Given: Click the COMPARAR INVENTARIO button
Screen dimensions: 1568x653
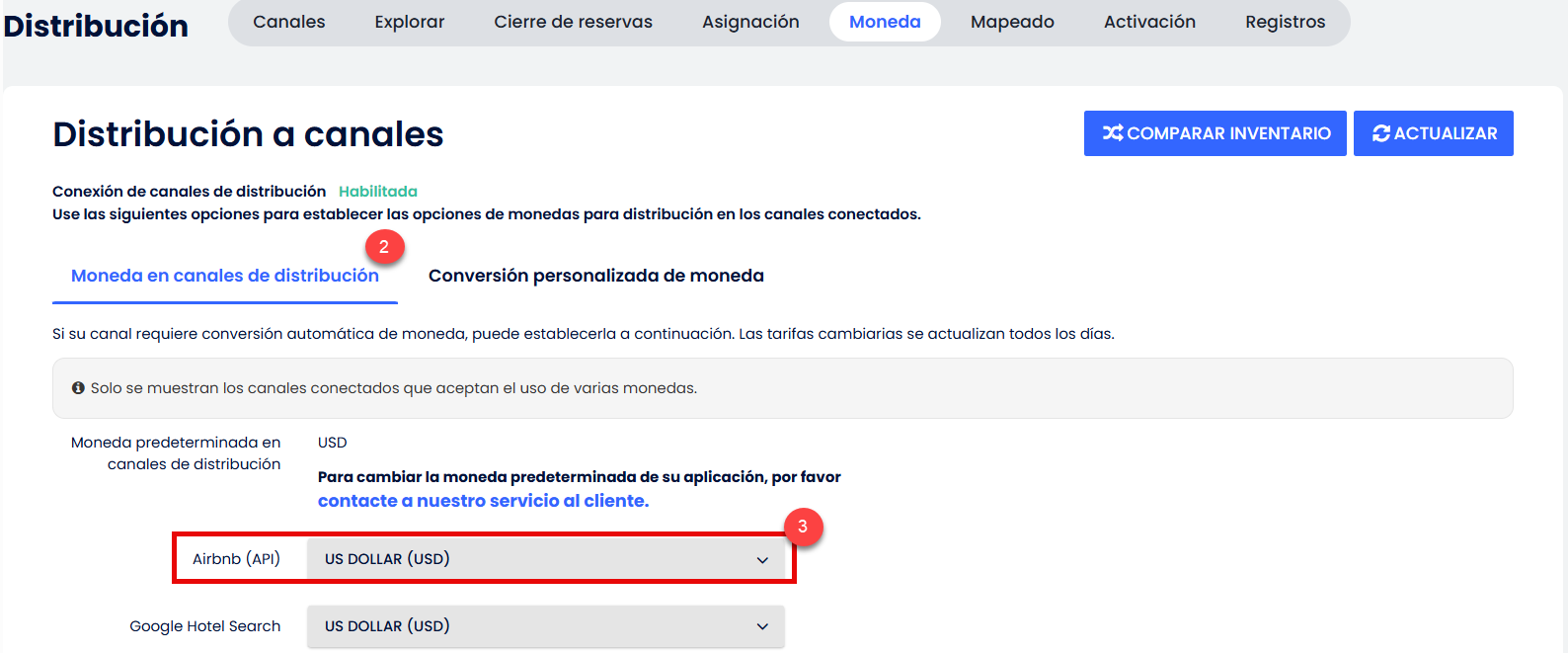Looking at the screenshot, I should click(x=1215, y=133).
